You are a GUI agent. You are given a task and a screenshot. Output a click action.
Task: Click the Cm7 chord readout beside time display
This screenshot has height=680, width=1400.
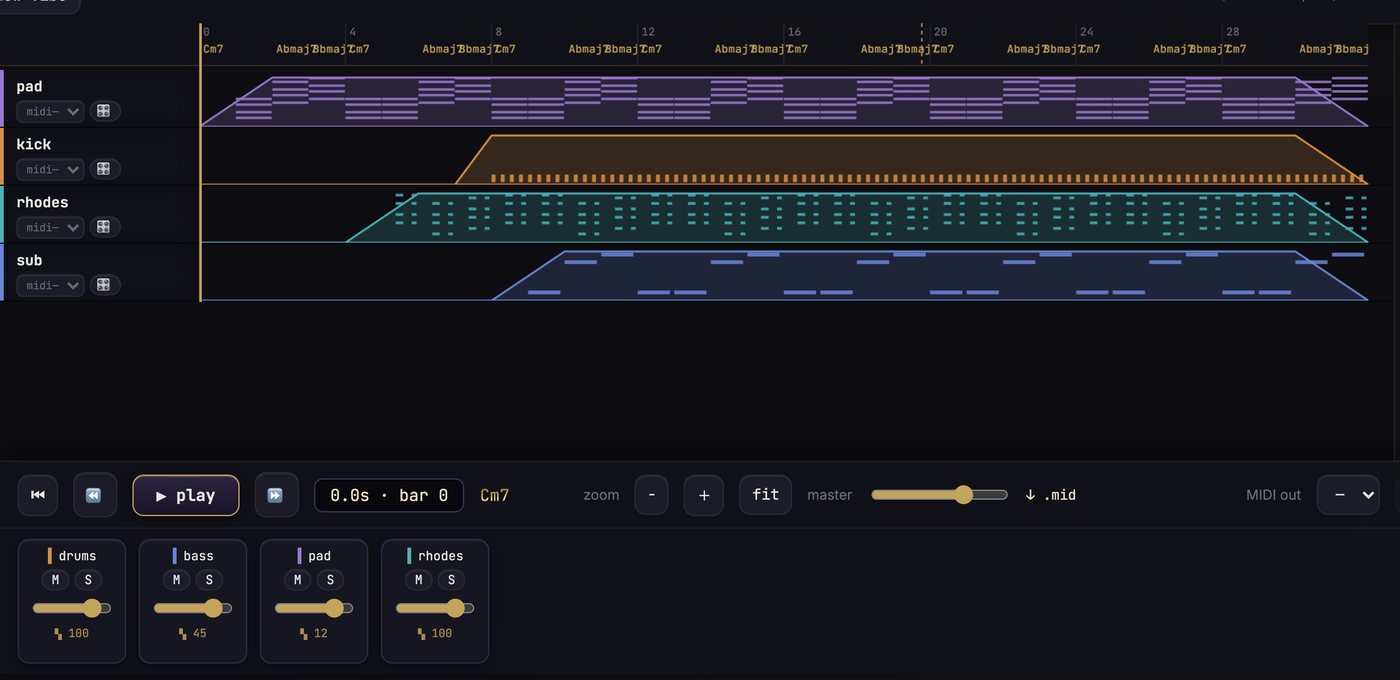(495, 495)
